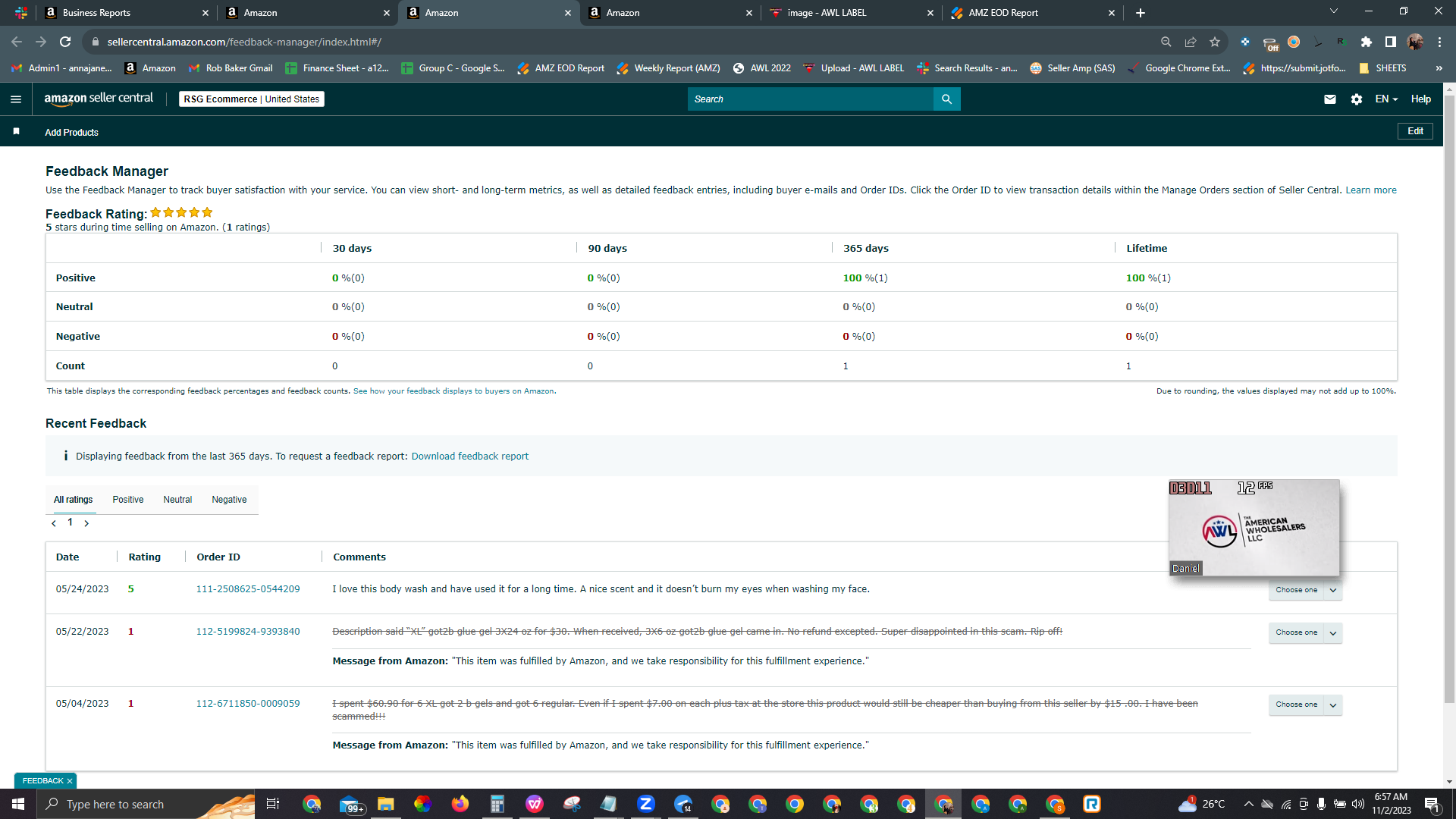Open the tab search dropdown arrow
Viewport: 1456px width, 819px height.
tap(1334, 11)
